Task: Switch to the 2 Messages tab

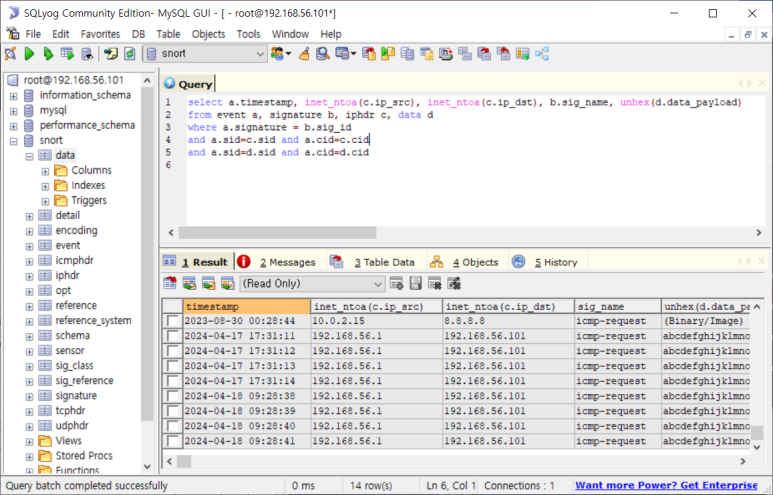Action: [287, 262]
